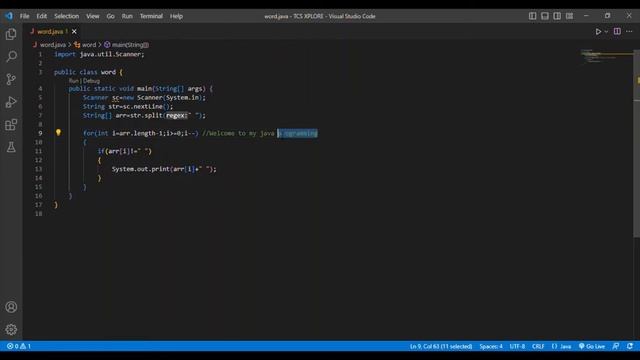Image resolution: width=640 pixels, height=360 pixels.
Task: Change encoding via UTF-8 status
Action: pyautogui.click(x=517, y=346)
